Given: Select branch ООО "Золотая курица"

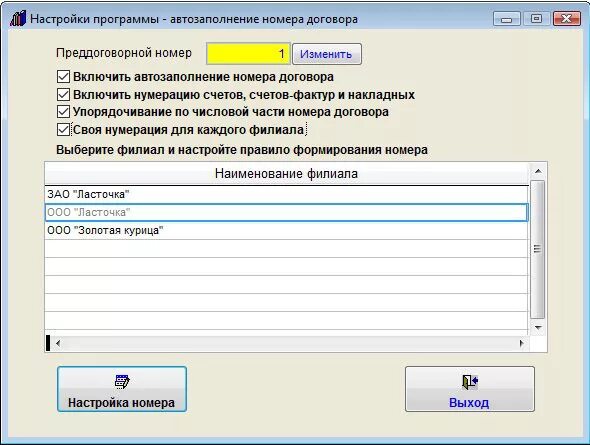Looking at the screenshot, I should 286,230.
